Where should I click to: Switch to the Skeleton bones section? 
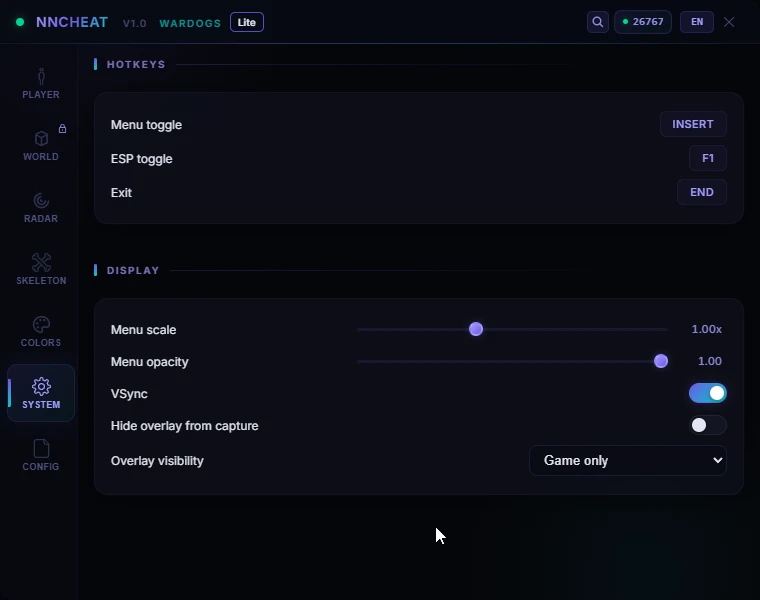click(x=41, y=270)
